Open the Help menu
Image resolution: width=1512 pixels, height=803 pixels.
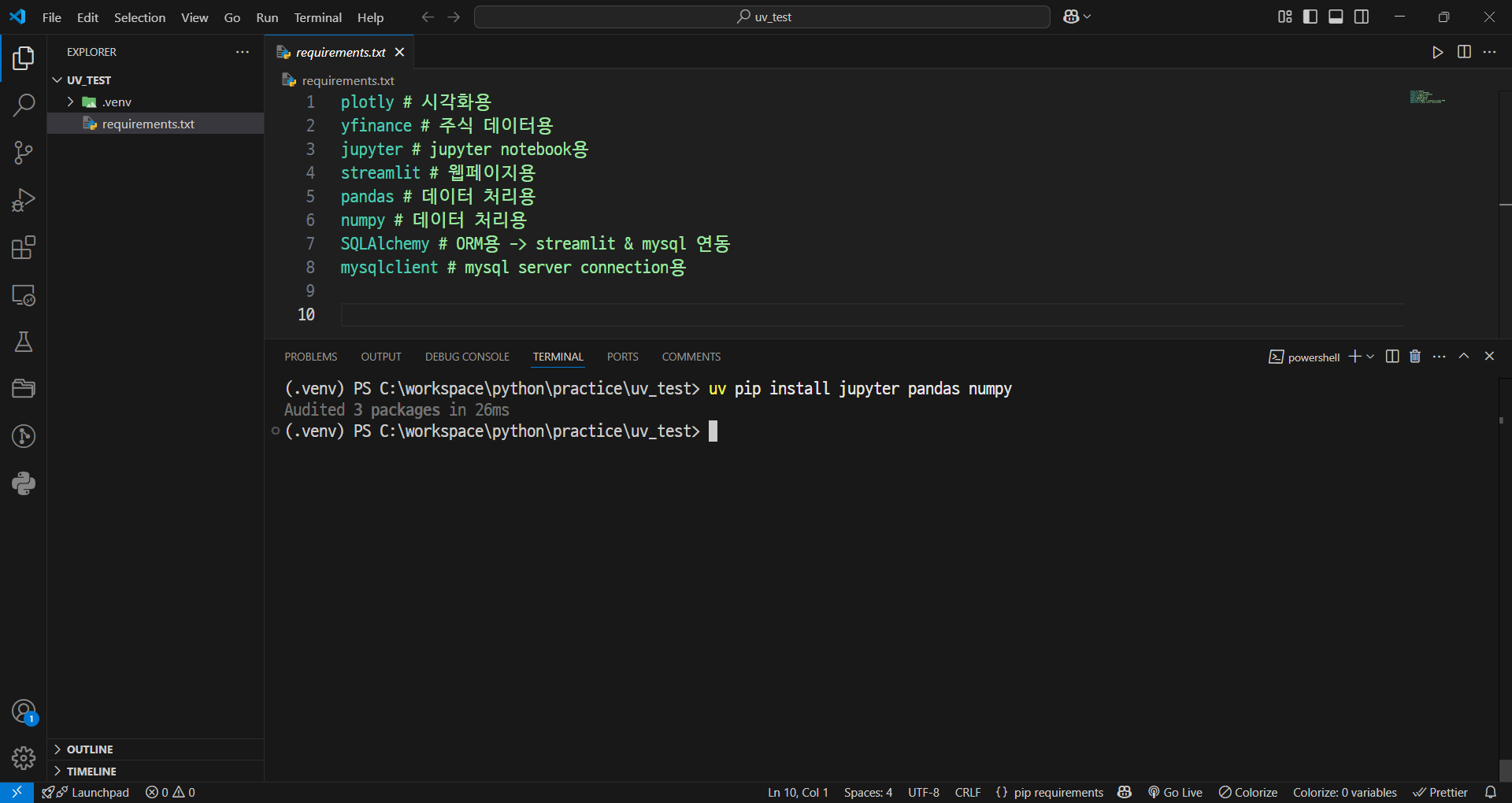(x=370, y=17)
